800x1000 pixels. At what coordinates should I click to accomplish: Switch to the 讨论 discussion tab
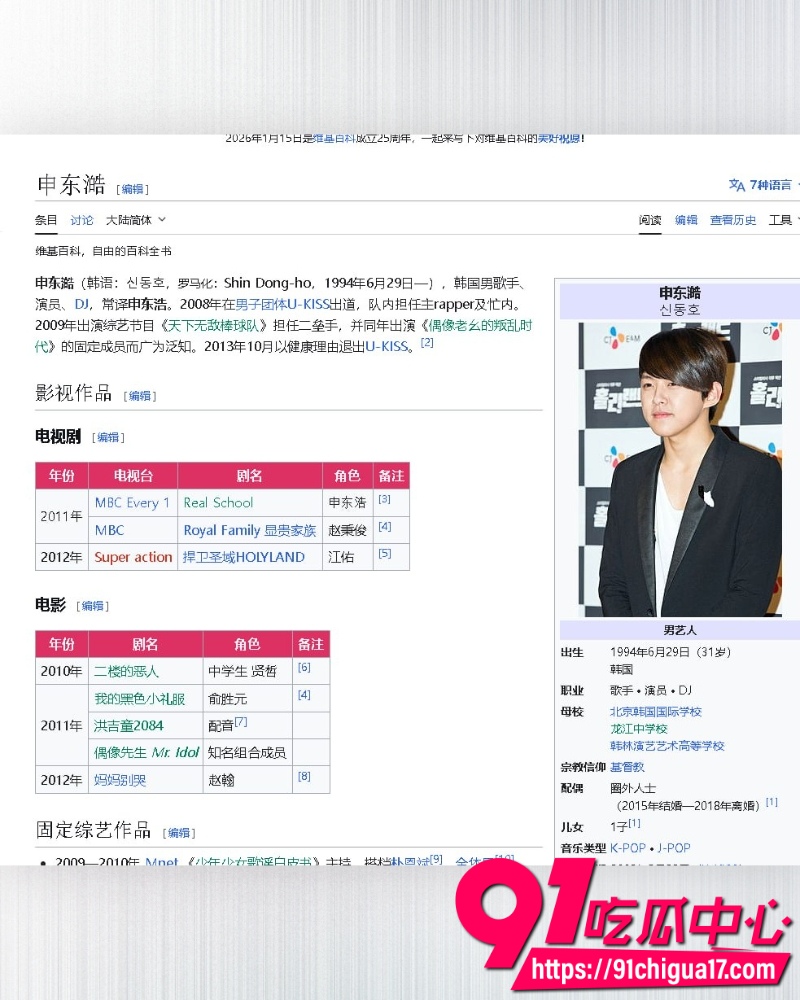coord(82,220)
